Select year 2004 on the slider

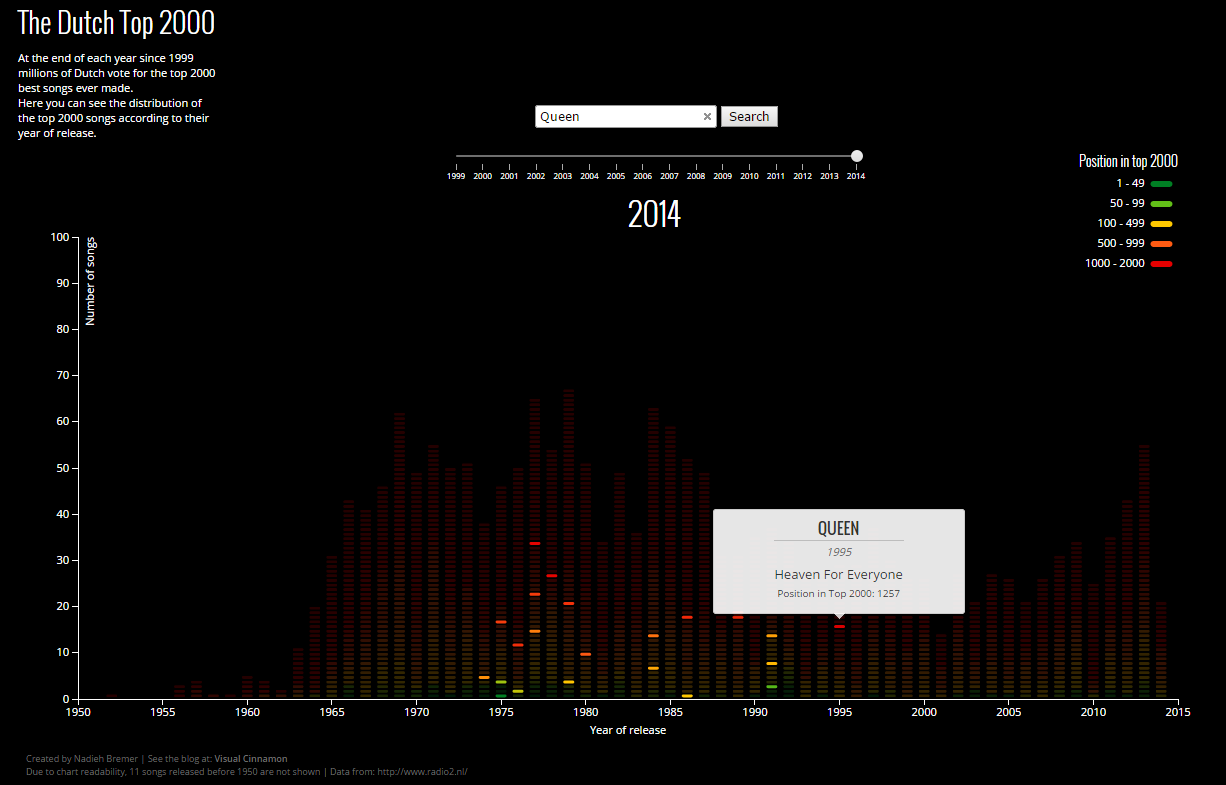pos(590,175)
